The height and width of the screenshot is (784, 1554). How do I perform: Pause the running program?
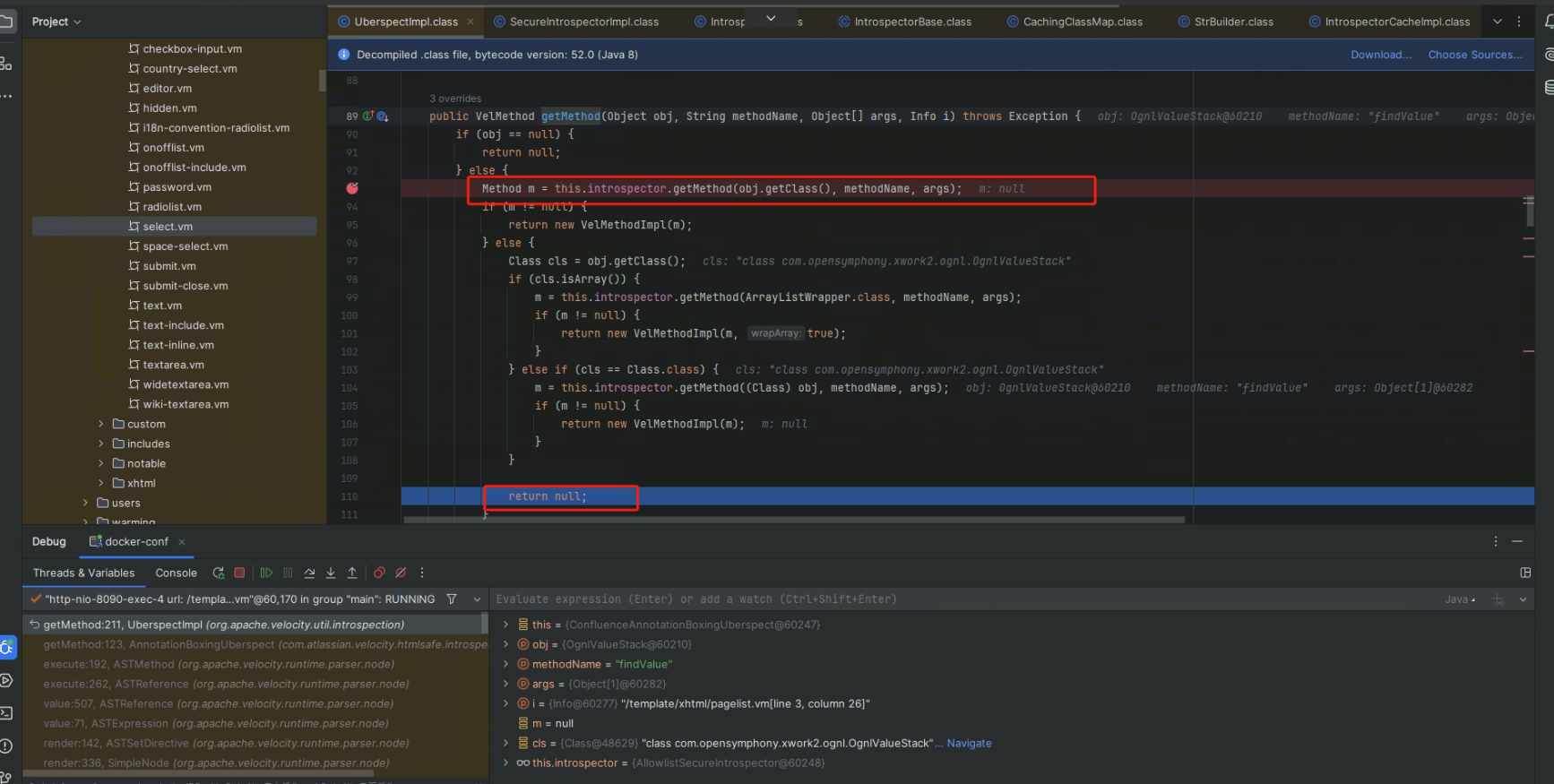point(288,573)
